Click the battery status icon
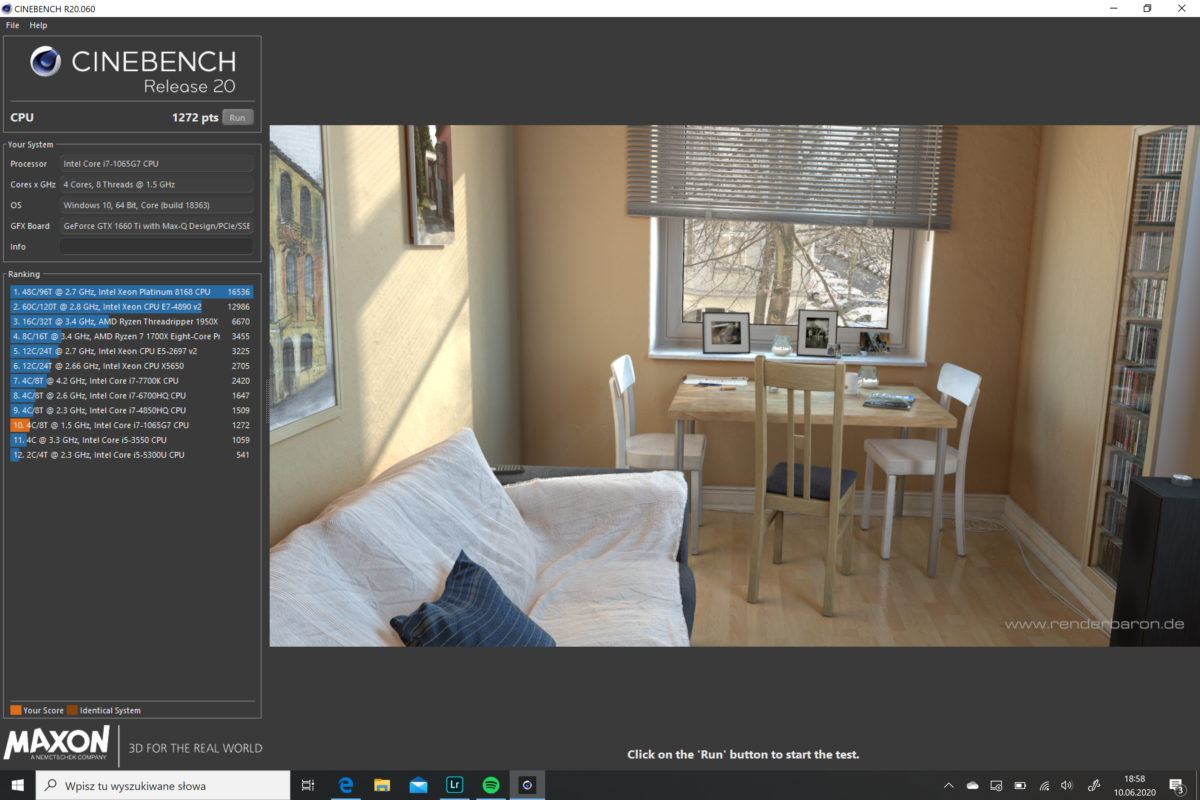Image resolution: width=1200 pixels, height=800 pixels. 1020,786
